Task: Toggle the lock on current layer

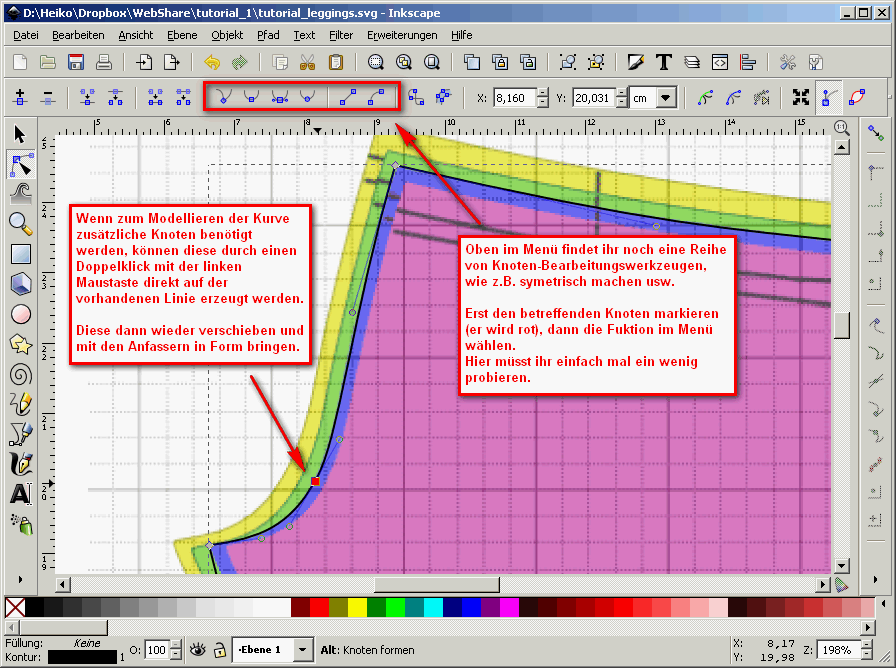Action: click(218, 649)
